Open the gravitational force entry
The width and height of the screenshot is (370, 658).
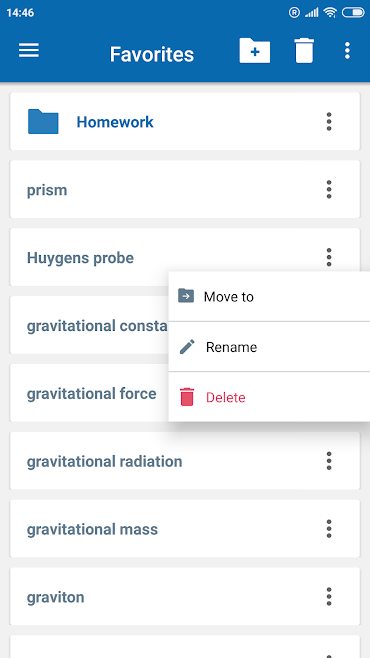[89, 394]
